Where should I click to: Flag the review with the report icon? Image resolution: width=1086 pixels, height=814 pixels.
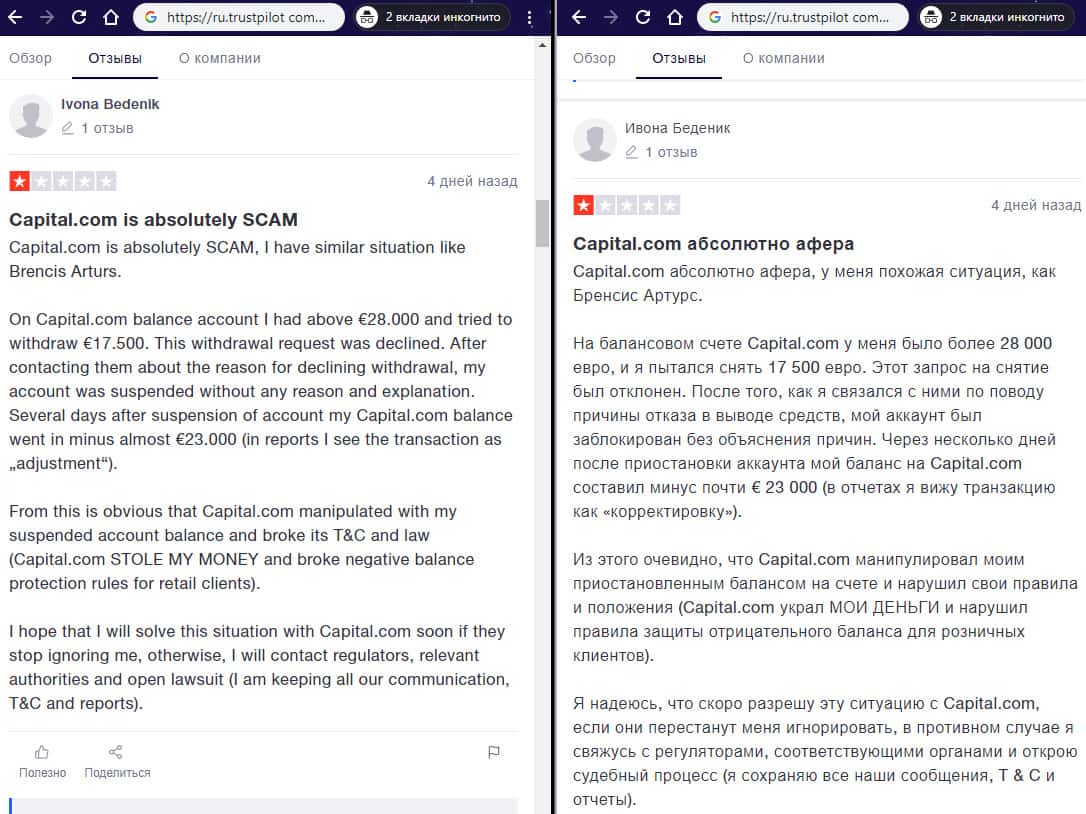tap(494, 752)
